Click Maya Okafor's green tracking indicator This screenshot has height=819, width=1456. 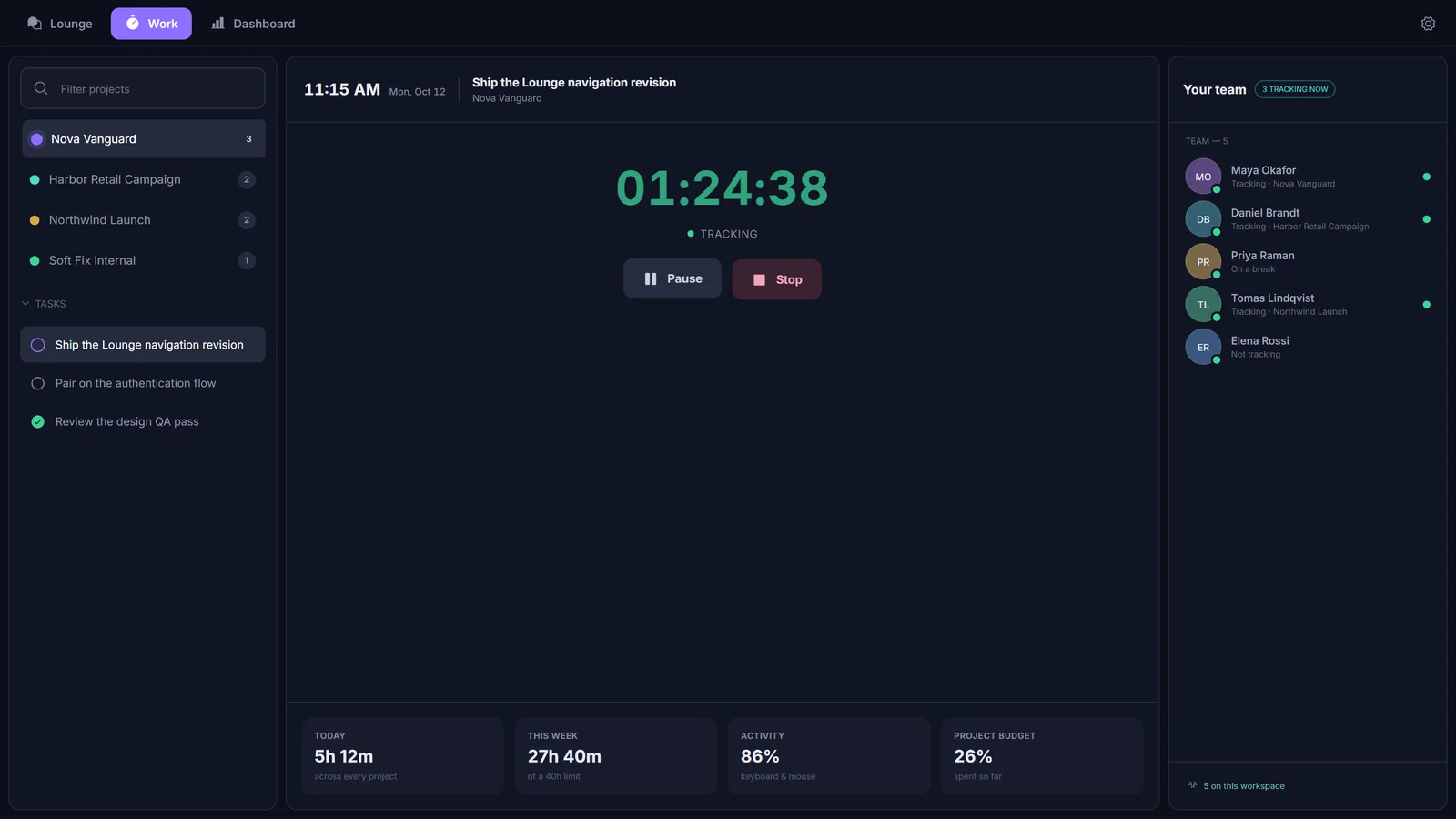click(1426, 177)
